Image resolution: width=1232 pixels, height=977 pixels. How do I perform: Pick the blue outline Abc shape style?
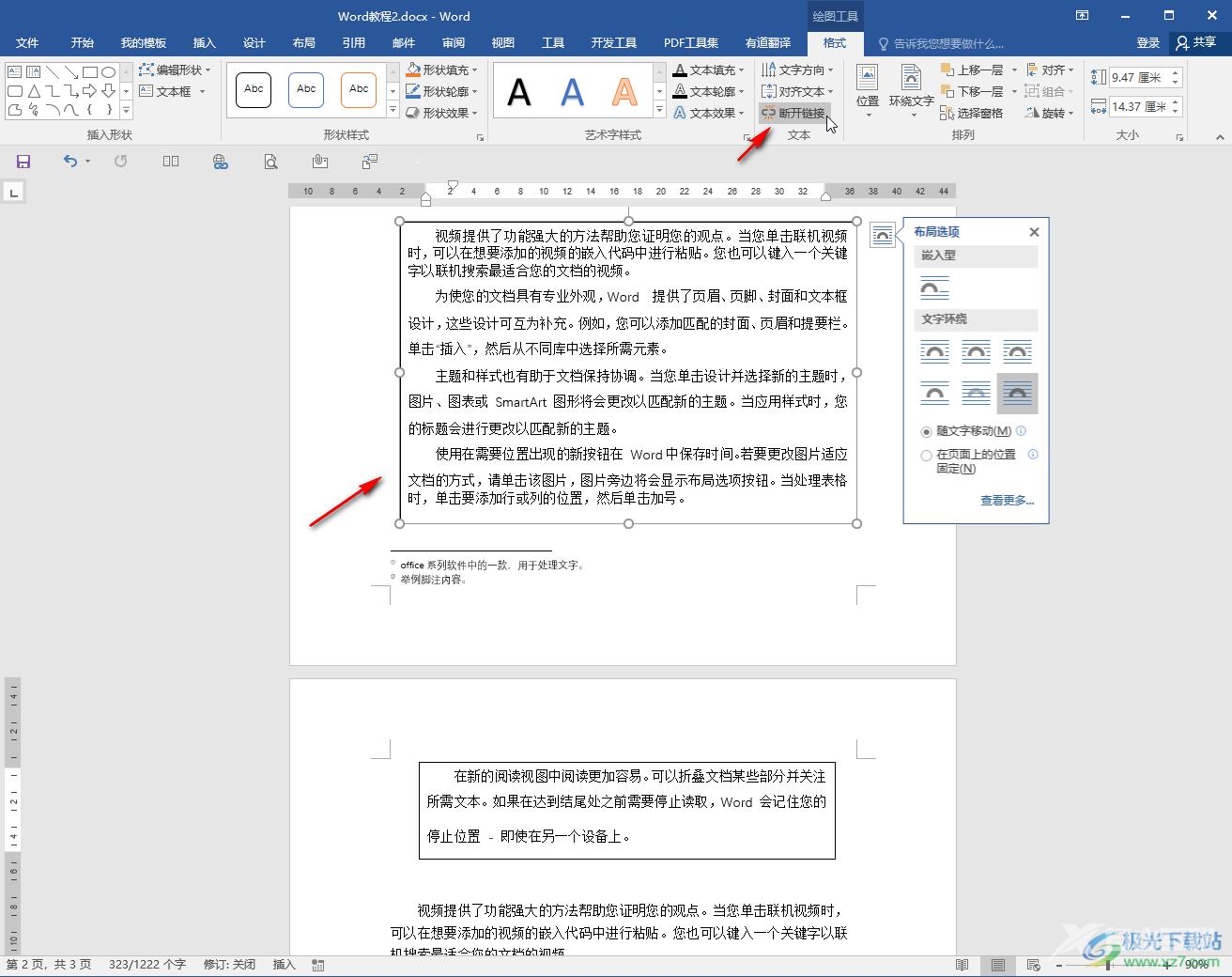point(306,89)
